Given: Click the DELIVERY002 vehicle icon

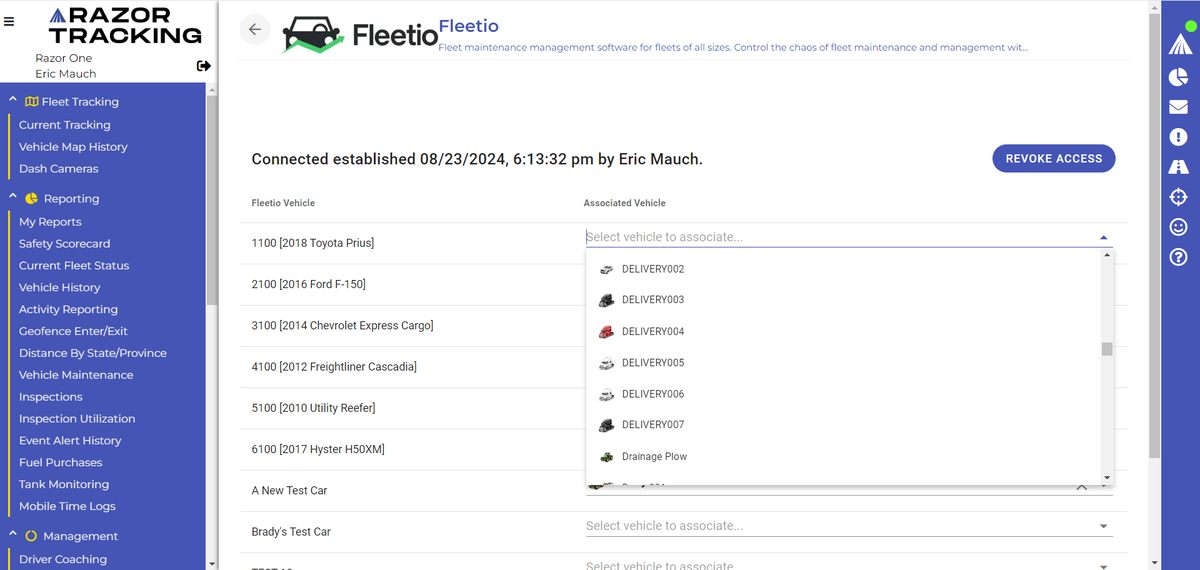Looking at the screenshot, I should coord(606,269).
